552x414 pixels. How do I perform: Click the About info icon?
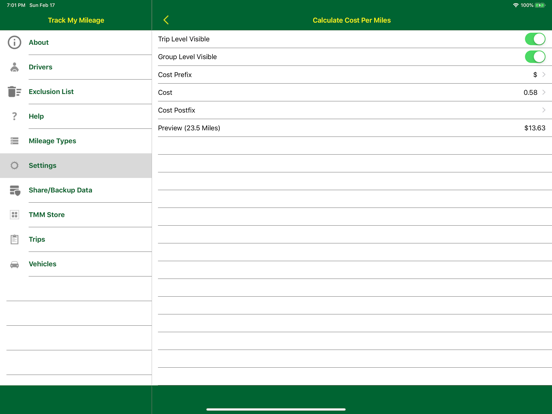click(14, 42)
